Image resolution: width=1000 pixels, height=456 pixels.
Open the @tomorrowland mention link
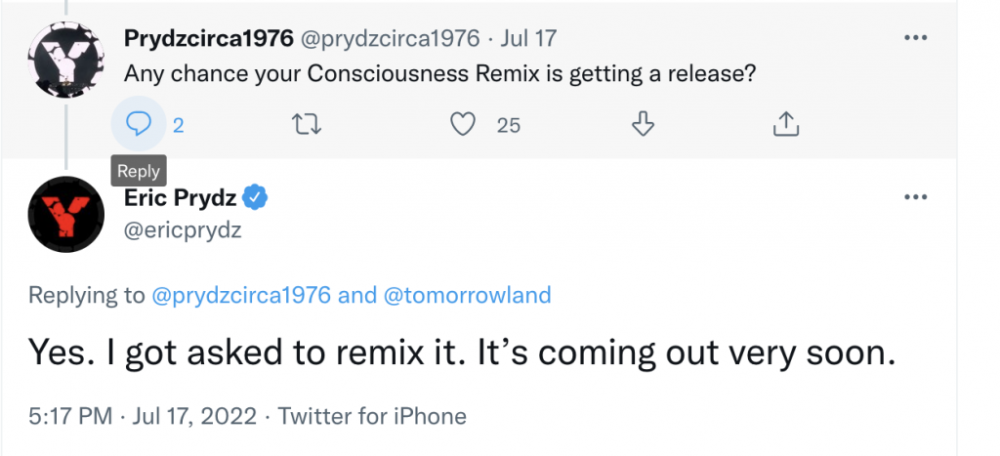(x=467, y=295)
